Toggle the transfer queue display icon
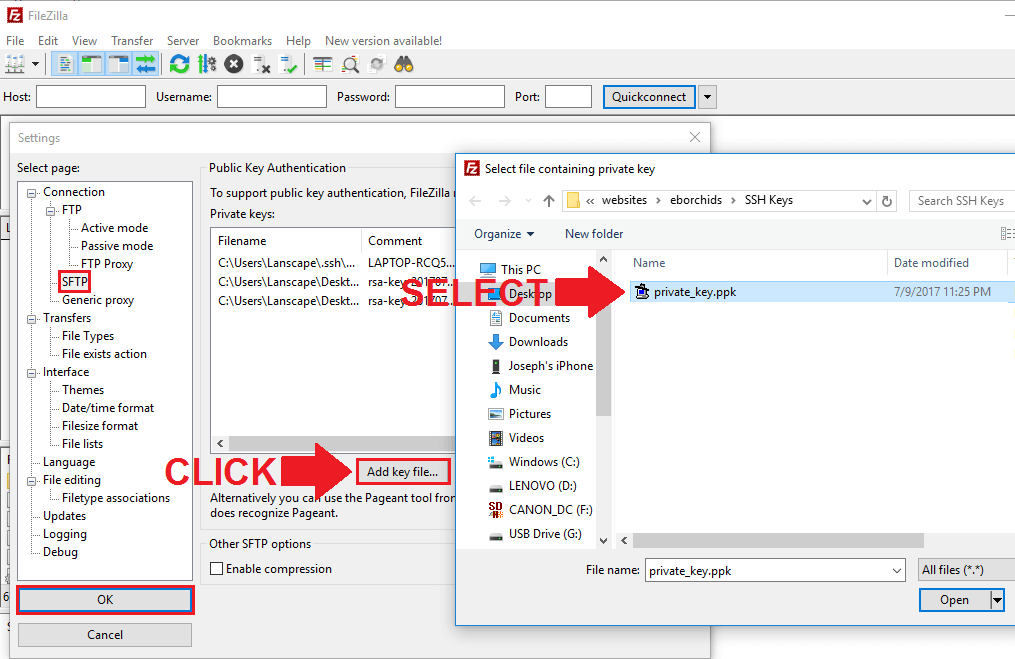This screenshot has height=659, width=1015. 146,64
